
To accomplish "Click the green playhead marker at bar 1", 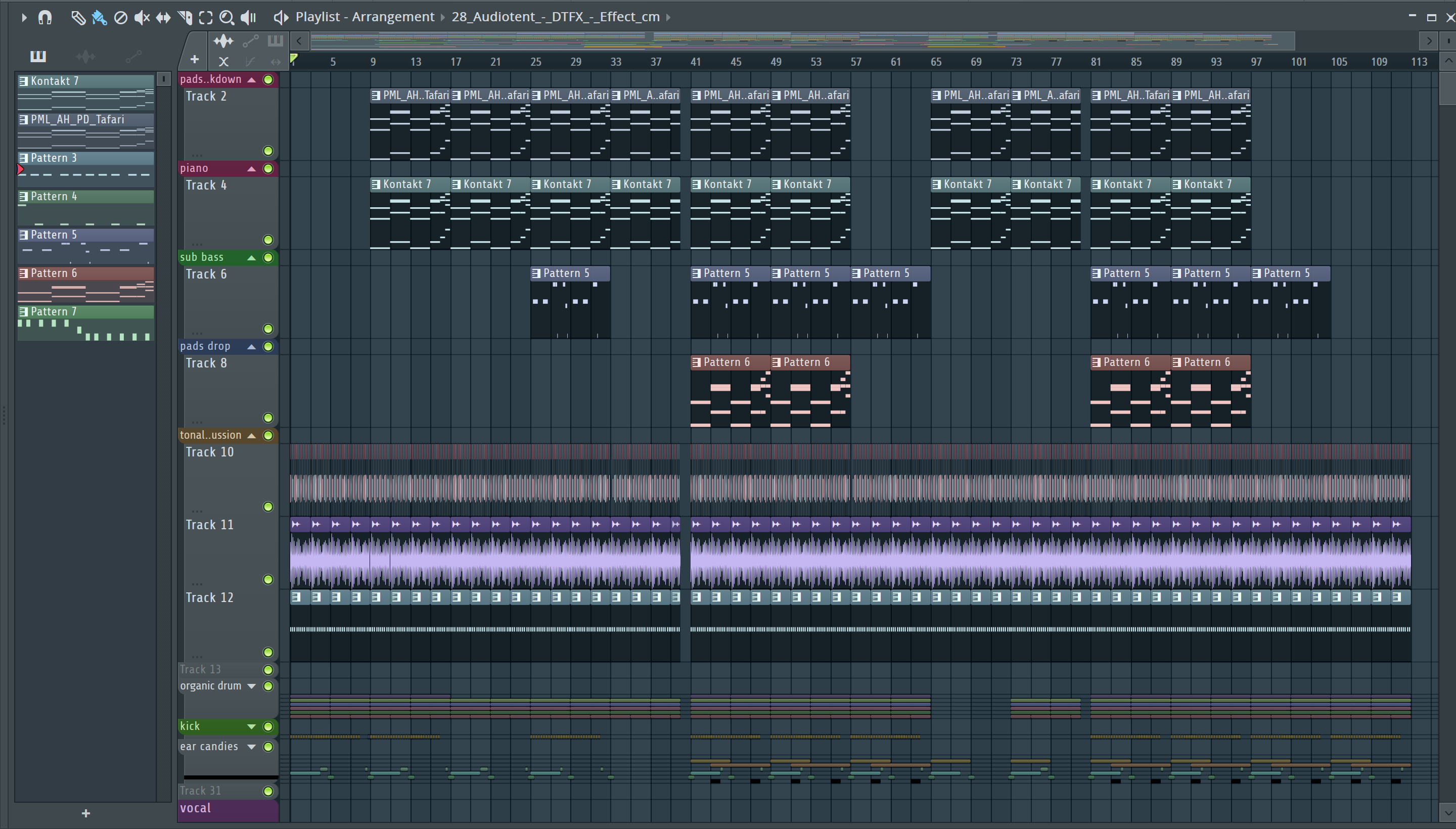I will click(x=294, y=59).
